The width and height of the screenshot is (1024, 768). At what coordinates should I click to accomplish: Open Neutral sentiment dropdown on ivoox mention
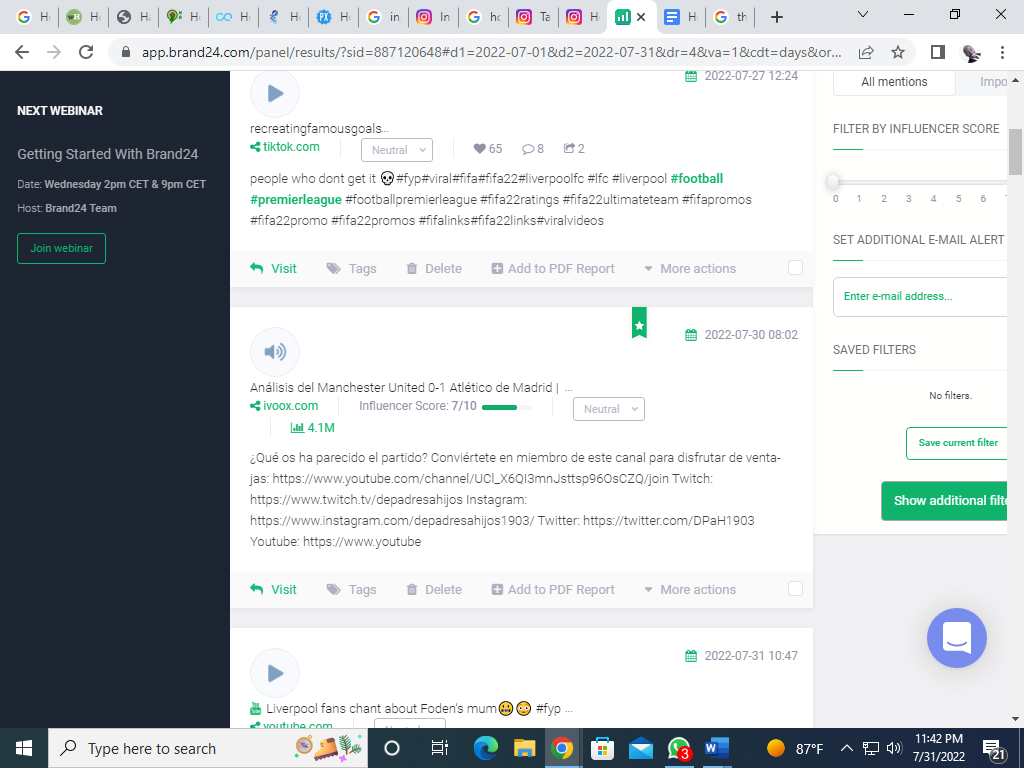coord(609,409)
